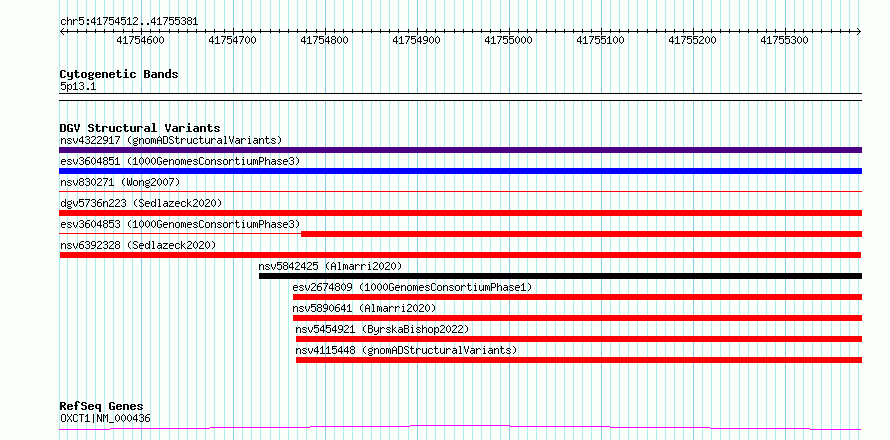Open nsv5842425 (Almarri2020) variant label
Image resolution: width=890 pixels, height=440 pixels.
[330, 266]
